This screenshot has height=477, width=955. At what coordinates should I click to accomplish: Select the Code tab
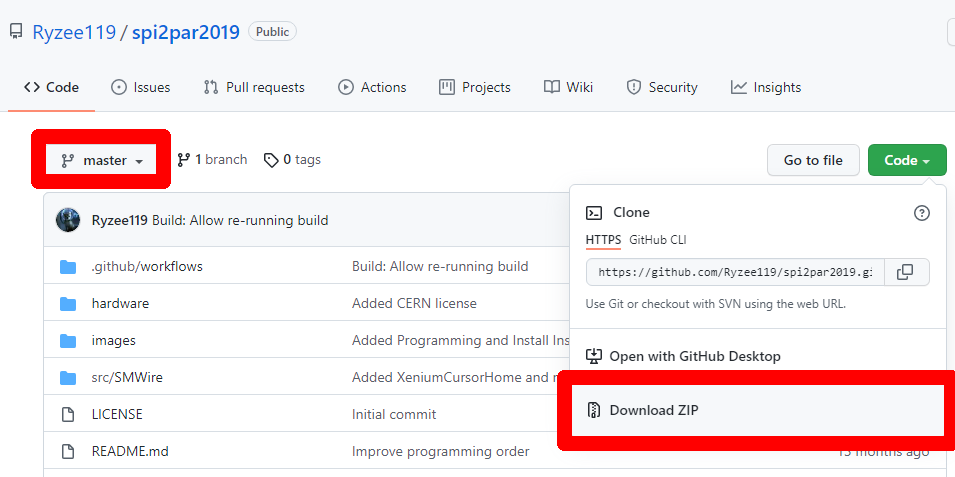click(x=51, y=88)
